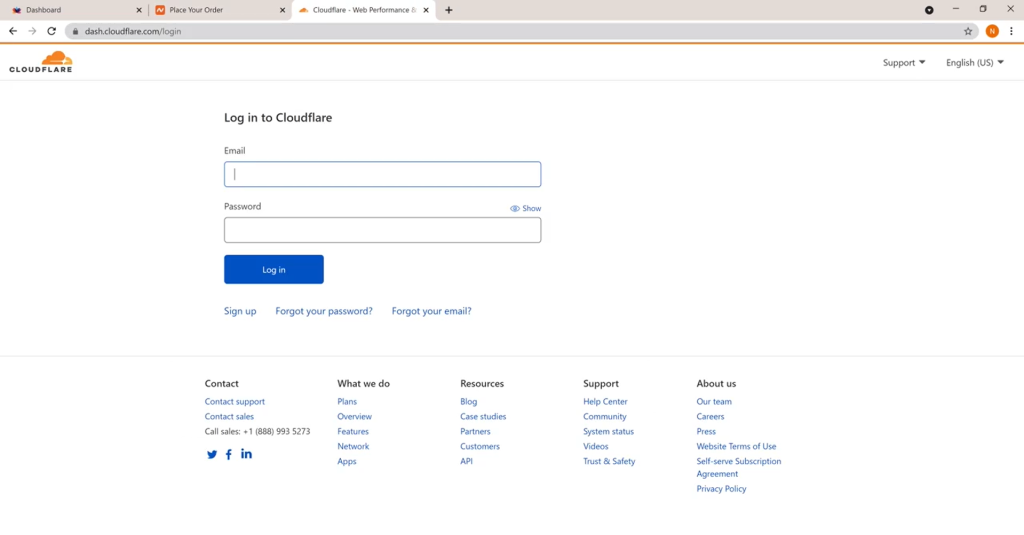The image size is (1024, 535).
Task: Switch to the Place Your Order tab
Action: [220, 10]
